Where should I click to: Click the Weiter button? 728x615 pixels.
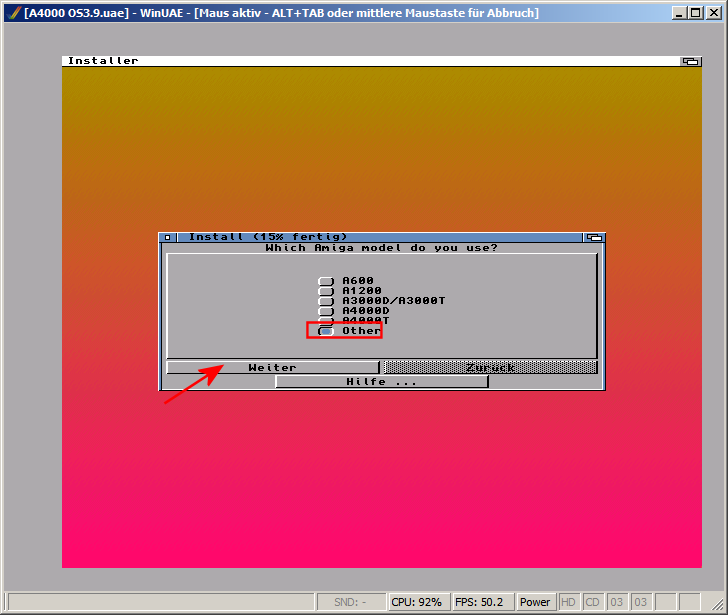273,368
